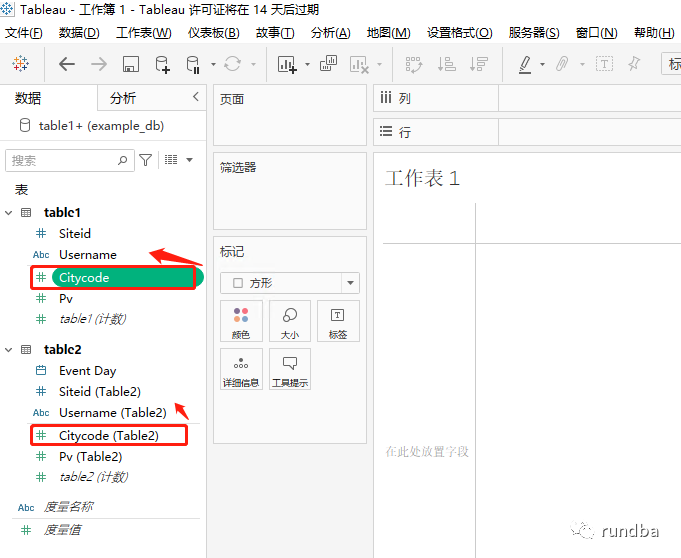Collapse the data pane with arrow
Viewport: 681px width, 558px height.
click(196, 96)
